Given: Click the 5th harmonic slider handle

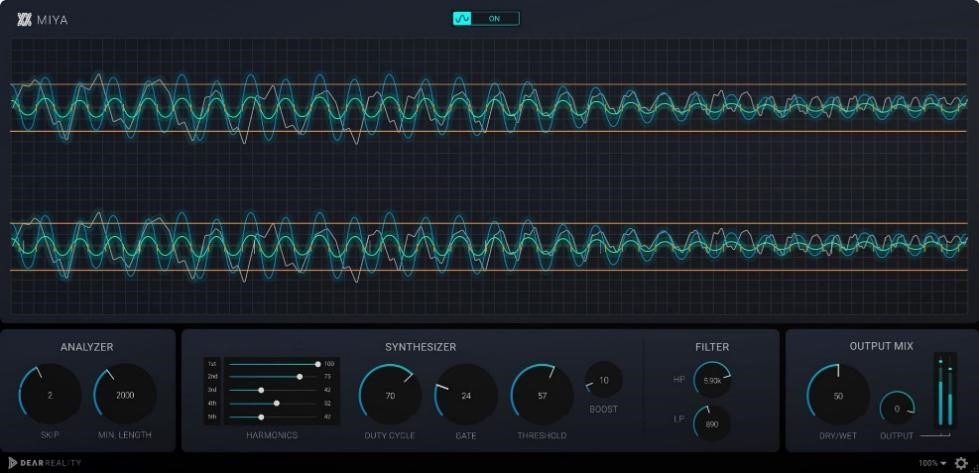Looking at the screenshot, I should (261, 417).
